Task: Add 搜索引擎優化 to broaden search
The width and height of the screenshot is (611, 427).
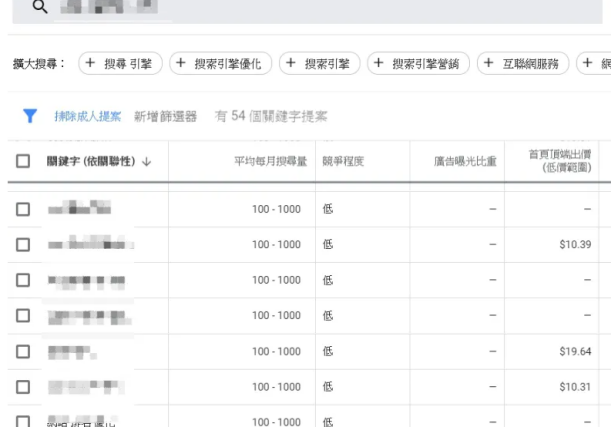Action: click(x=221, y=63)
